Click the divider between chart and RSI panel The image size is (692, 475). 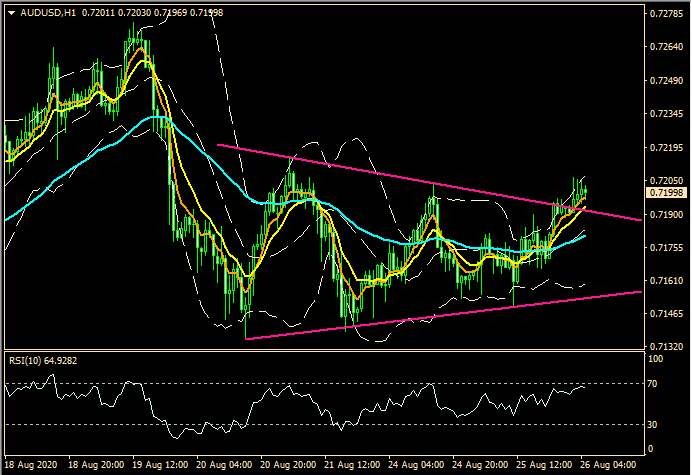(x=320, y=352)
